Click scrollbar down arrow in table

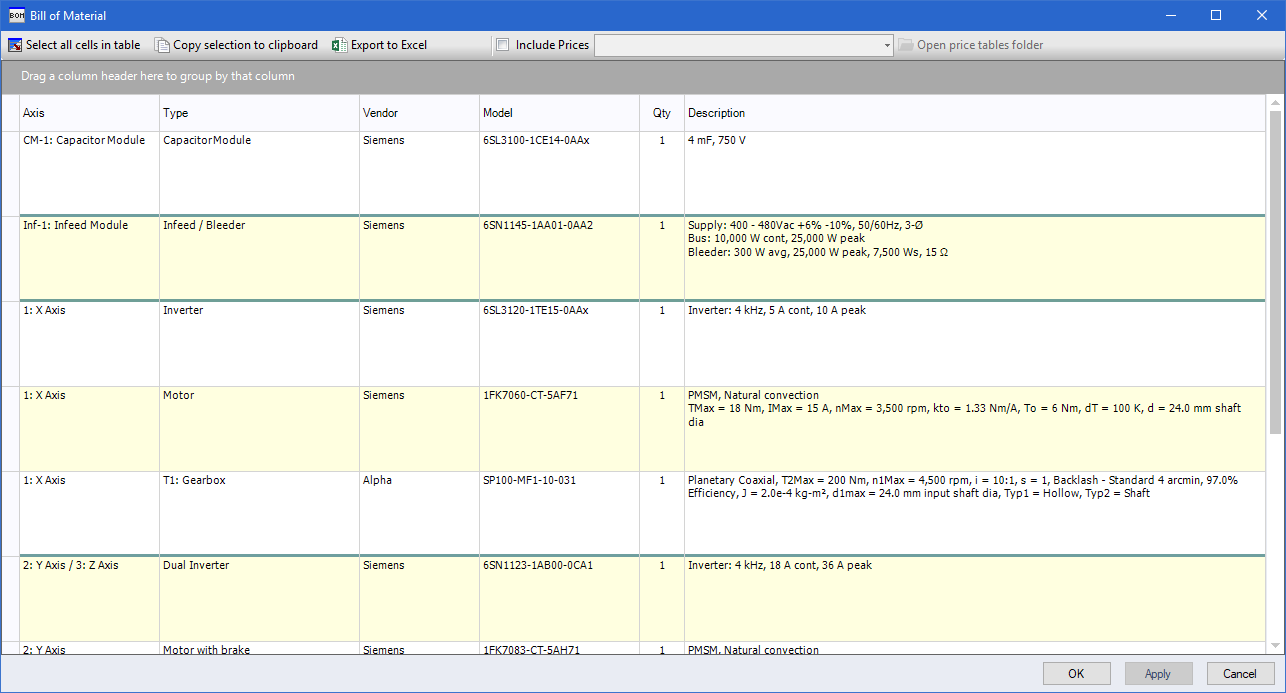[1274, 646]
